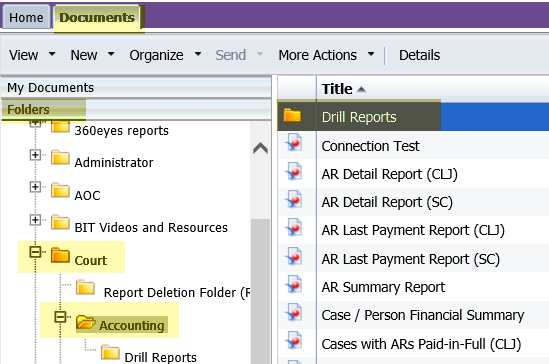Click the 360eyes reports folder icon
This screenshot has height=364, width=549.
click(x=60, y=127)
